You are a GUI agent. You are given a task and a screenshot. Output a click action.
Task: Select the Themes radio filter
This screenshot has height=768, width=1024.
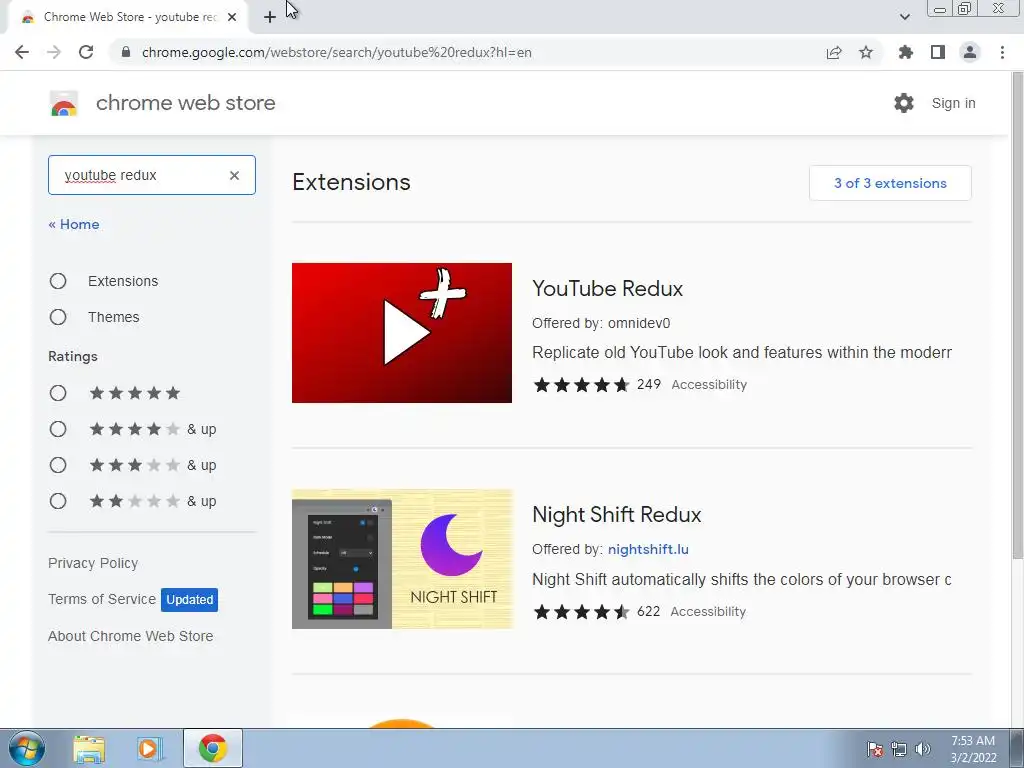[x=58, y=317]
